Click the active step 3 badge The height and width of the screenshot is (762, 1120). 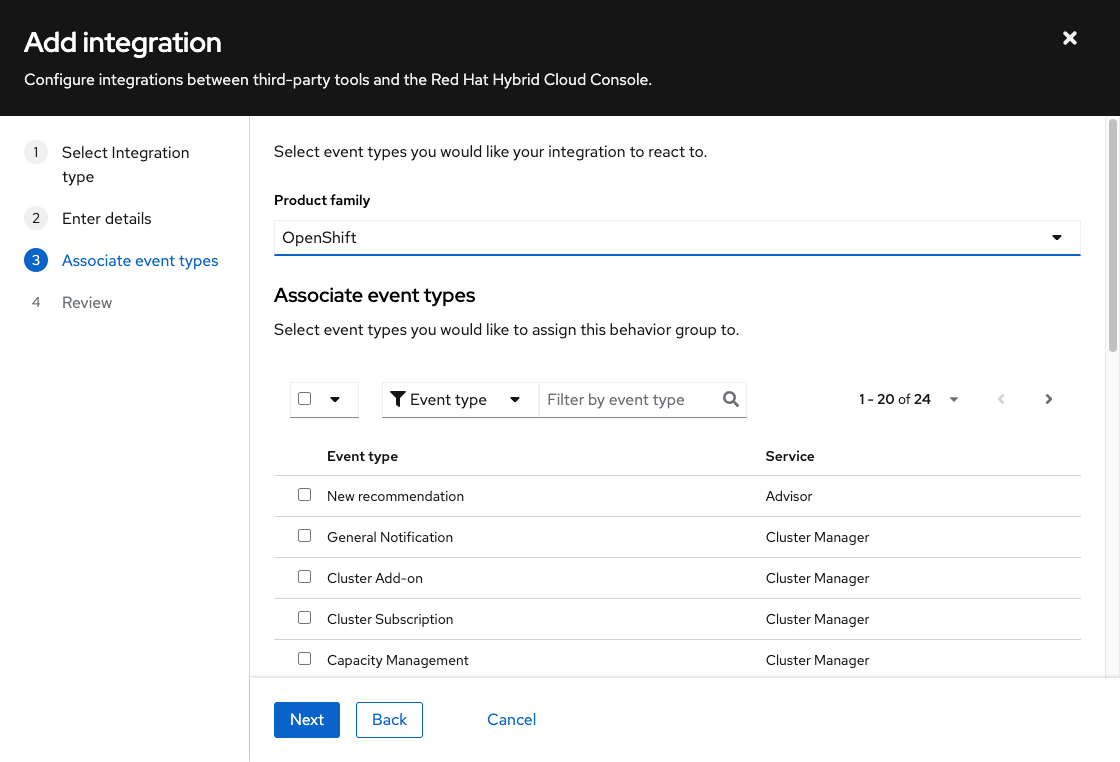pos(36,260)
